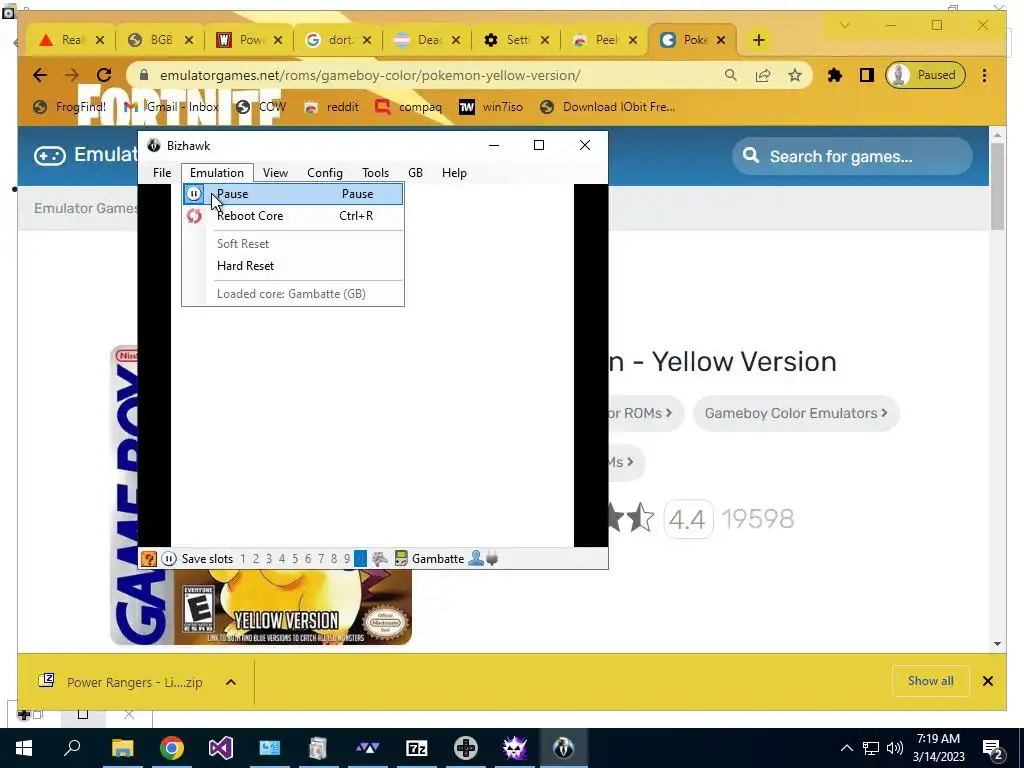Open the FrogFind! bookmark

coord(70,107)
